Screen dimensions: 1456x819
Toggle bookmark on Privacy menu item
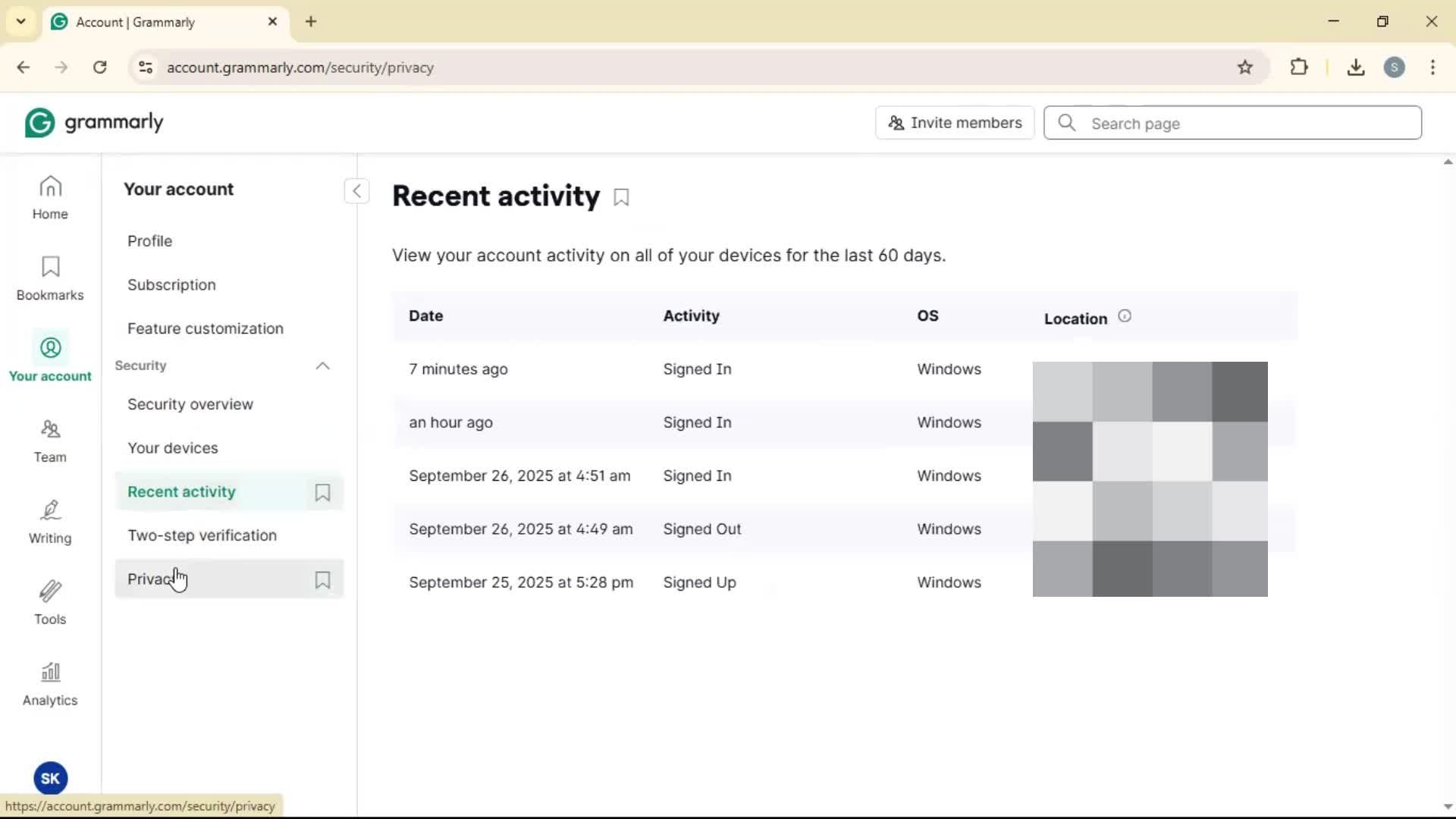(x=322, y=580)
